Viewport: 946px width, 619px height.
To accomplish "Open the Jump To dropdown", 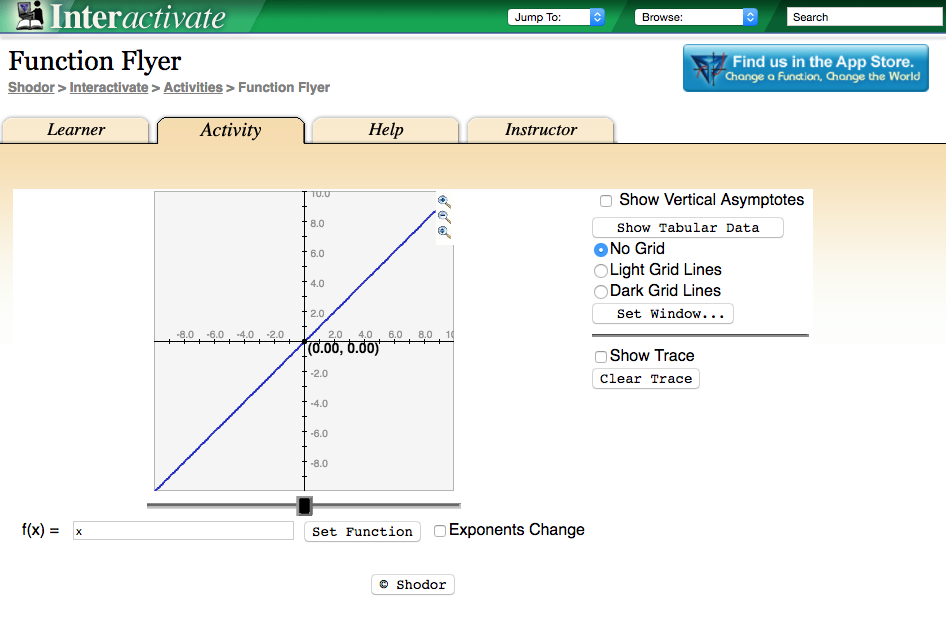I will [556, 17].
